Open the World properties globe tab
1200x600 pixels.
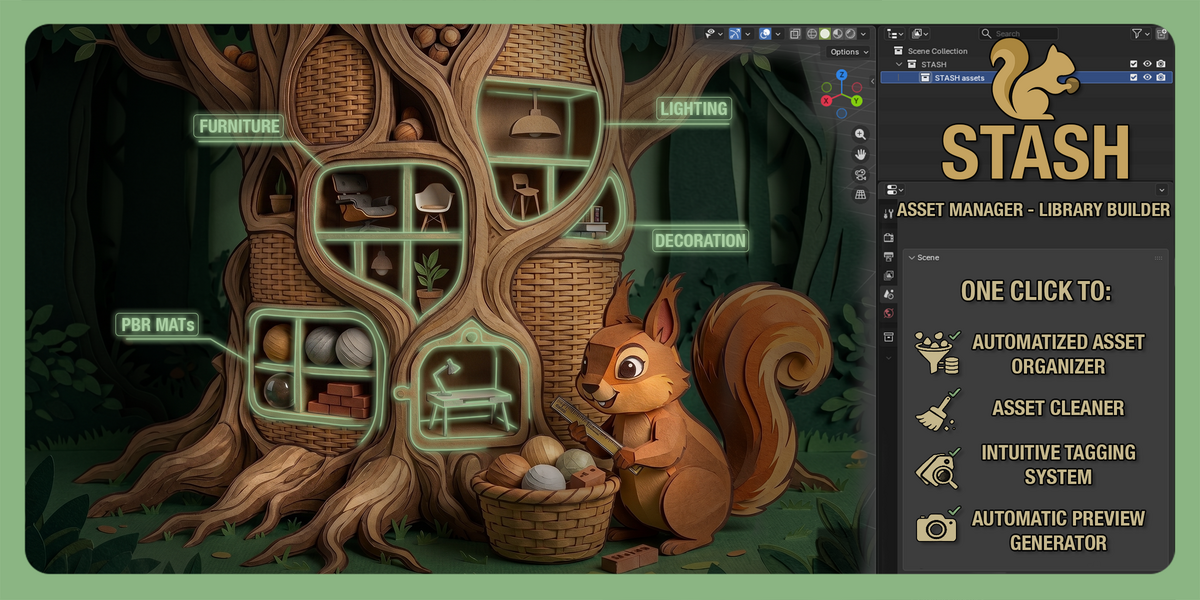coord(889,314)
